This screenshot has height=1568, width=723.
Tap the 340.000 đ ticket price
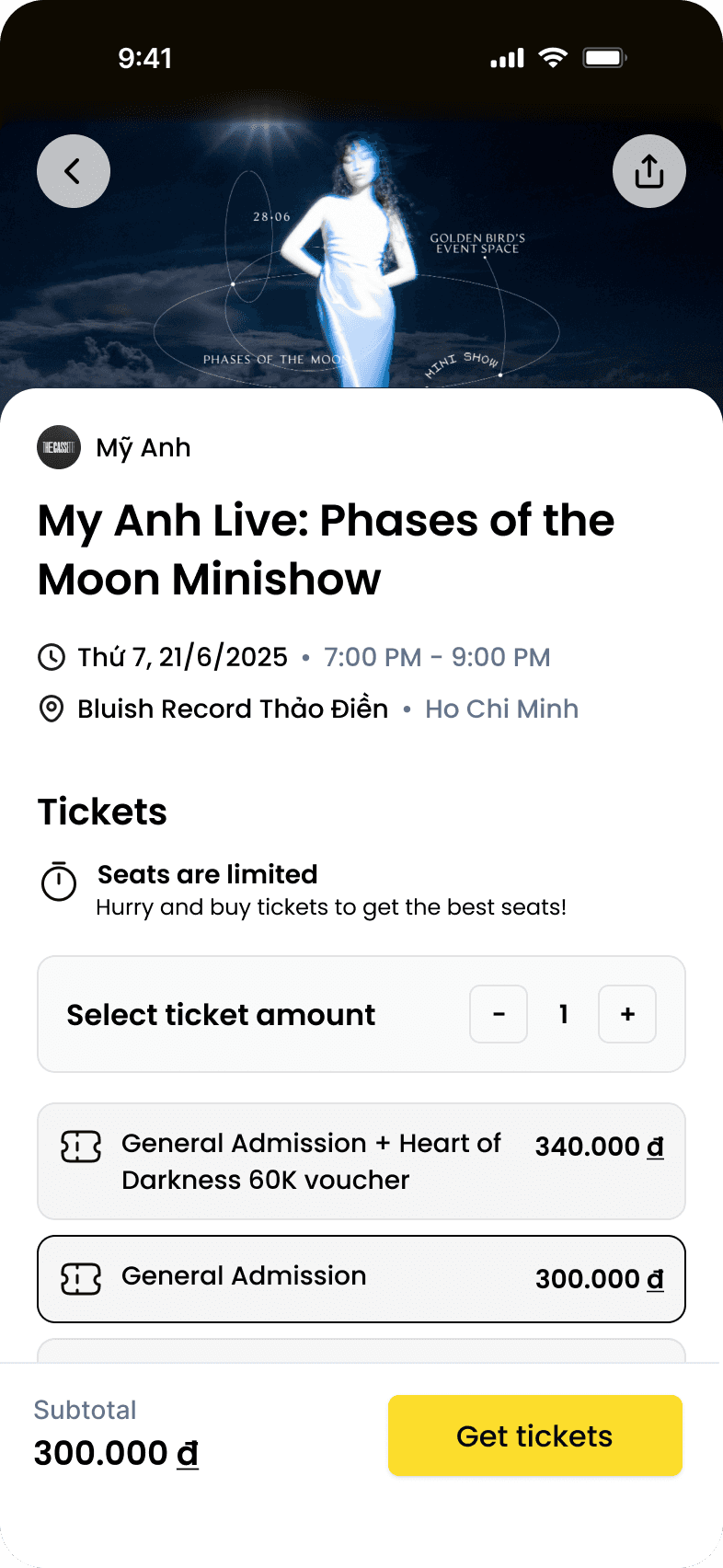600,1147
